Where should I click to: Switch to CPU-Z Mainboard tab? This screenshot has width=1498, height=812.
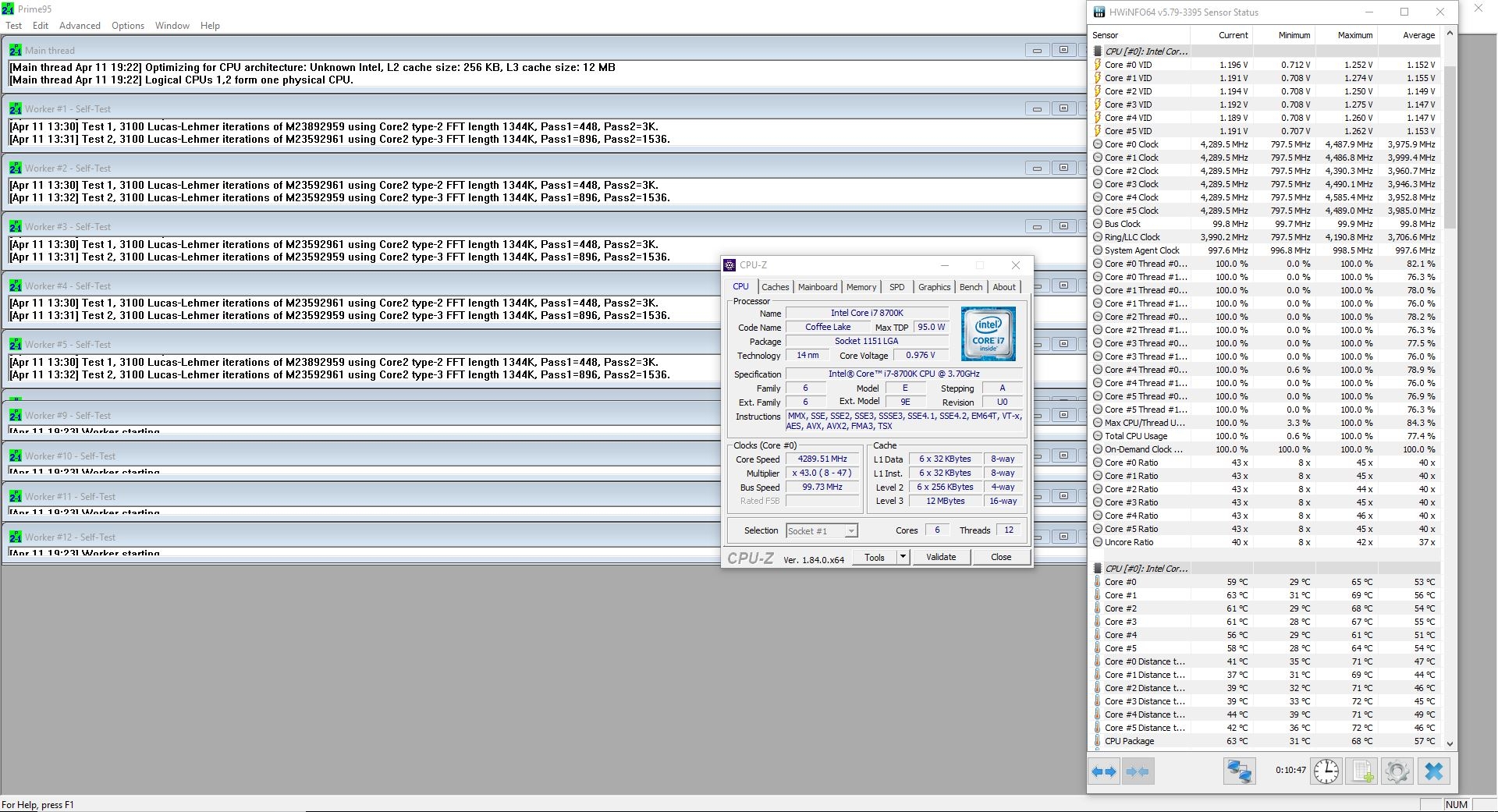(x=818, y=287)
